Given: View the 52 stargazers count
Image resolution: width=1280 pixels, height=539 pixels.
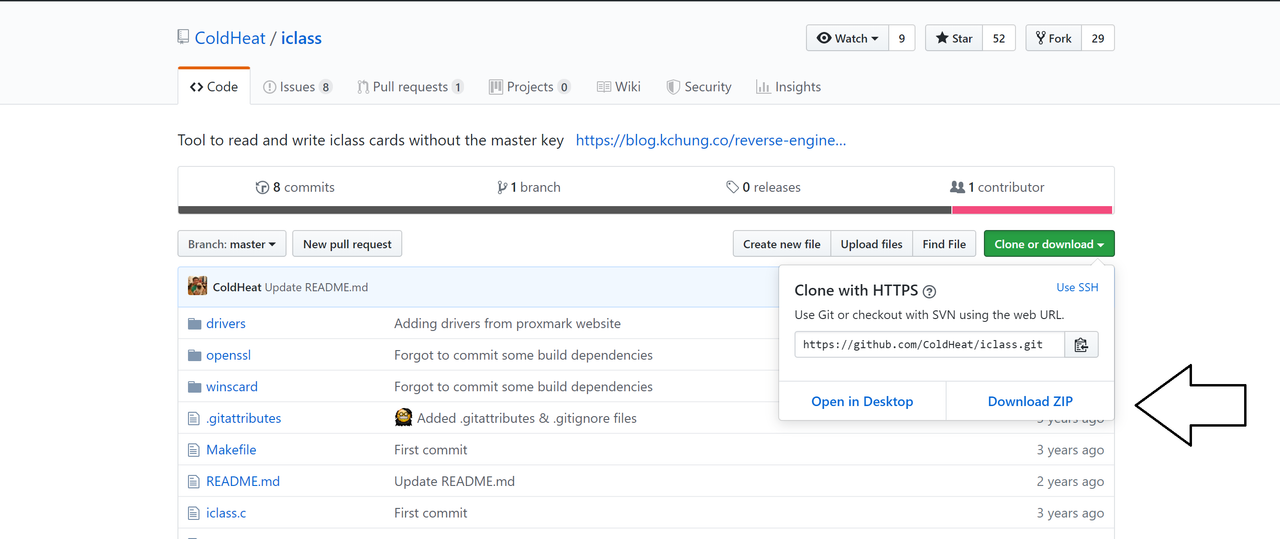Looking at the screenshot, I should (999, 38).
